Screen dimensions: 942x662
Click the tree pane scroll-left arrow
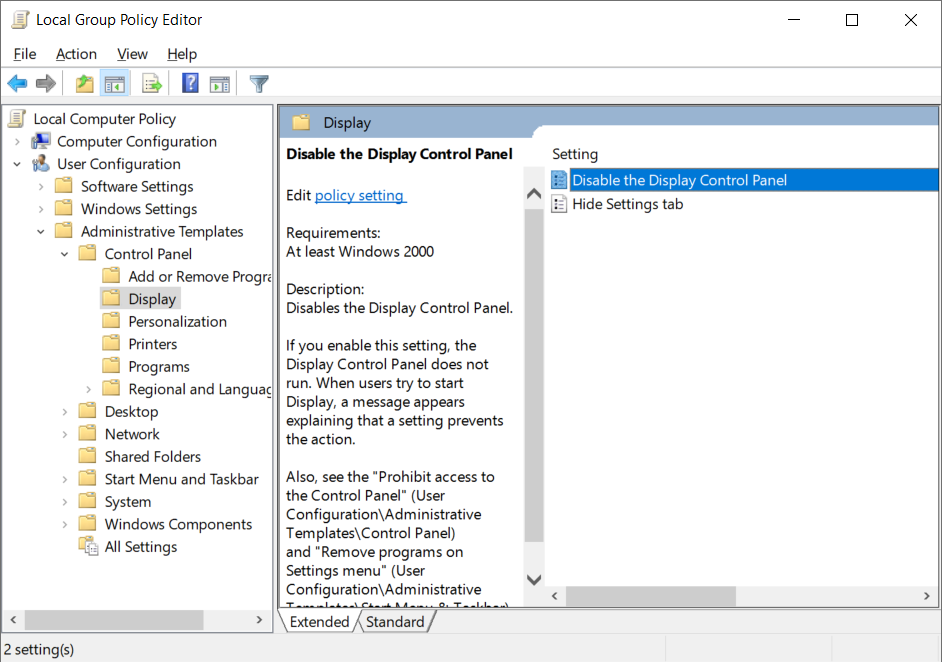point(13,619)
